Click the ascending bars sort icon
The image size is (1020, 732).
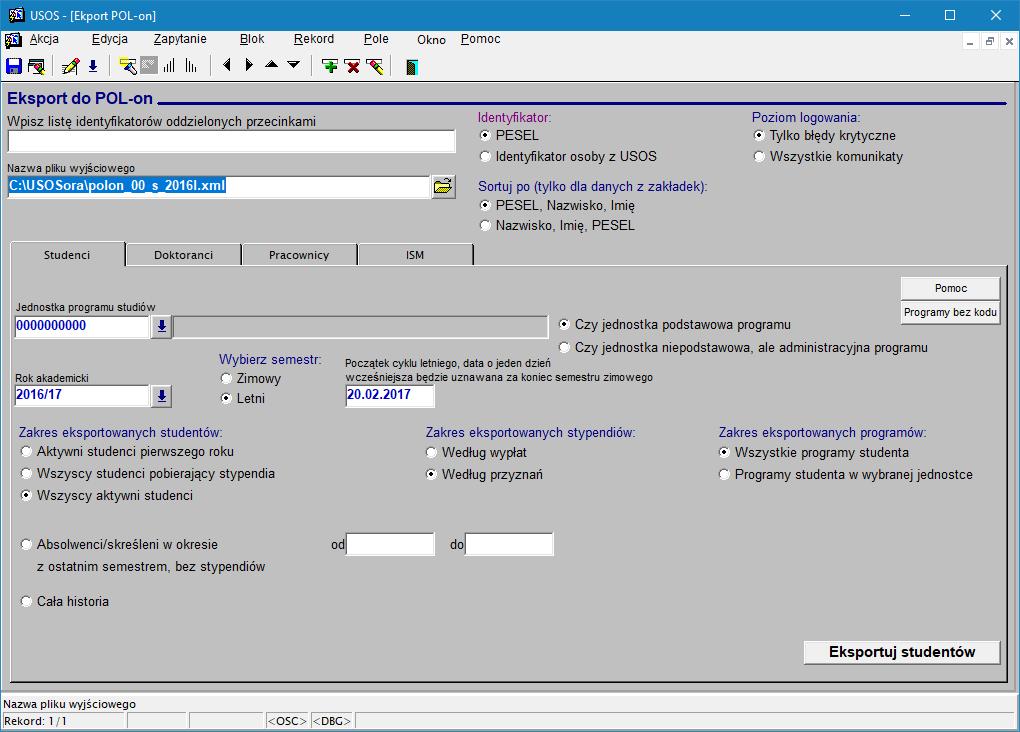pyautogui.click(x=169, y=66)
